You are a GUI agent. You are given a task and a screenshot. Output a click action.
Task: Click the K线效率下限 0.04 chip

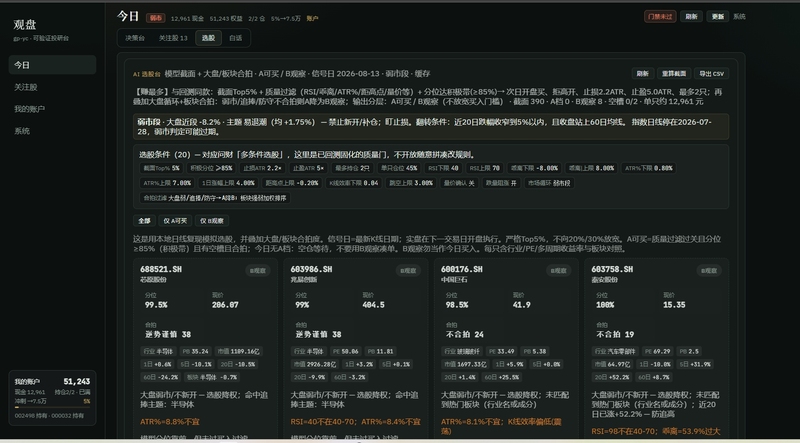click(x=354, y=183)
